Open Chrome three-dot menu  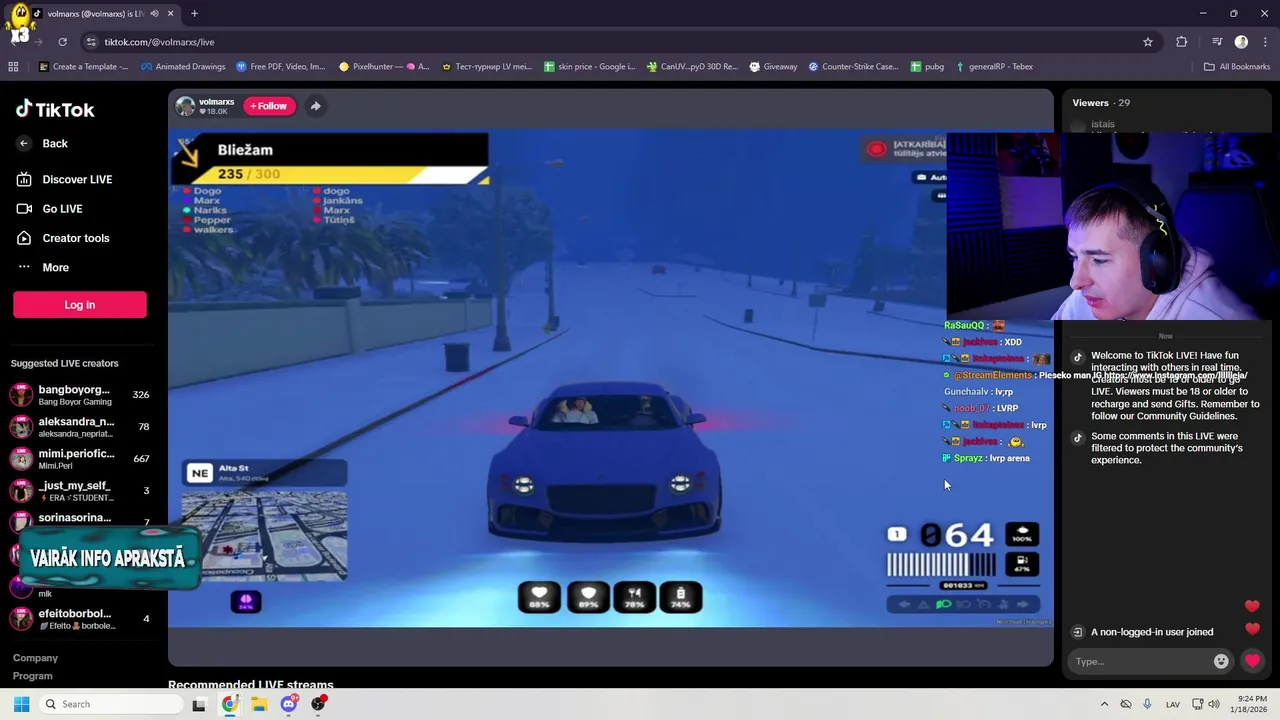[x=1264, y=42]
